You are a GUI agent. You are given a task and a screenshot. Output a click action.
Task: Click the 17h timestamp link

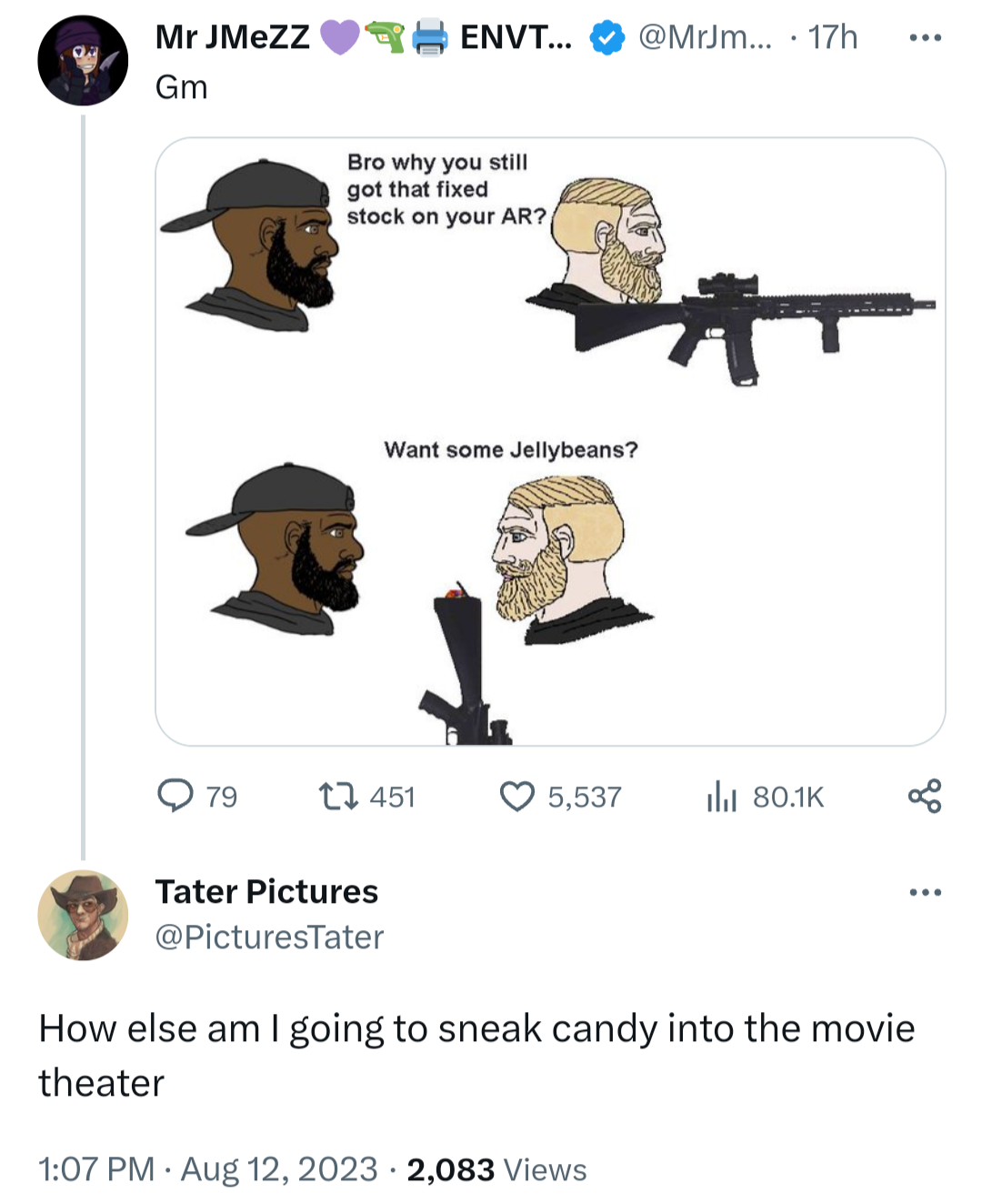pyautogui.click(x=833, y=37)
